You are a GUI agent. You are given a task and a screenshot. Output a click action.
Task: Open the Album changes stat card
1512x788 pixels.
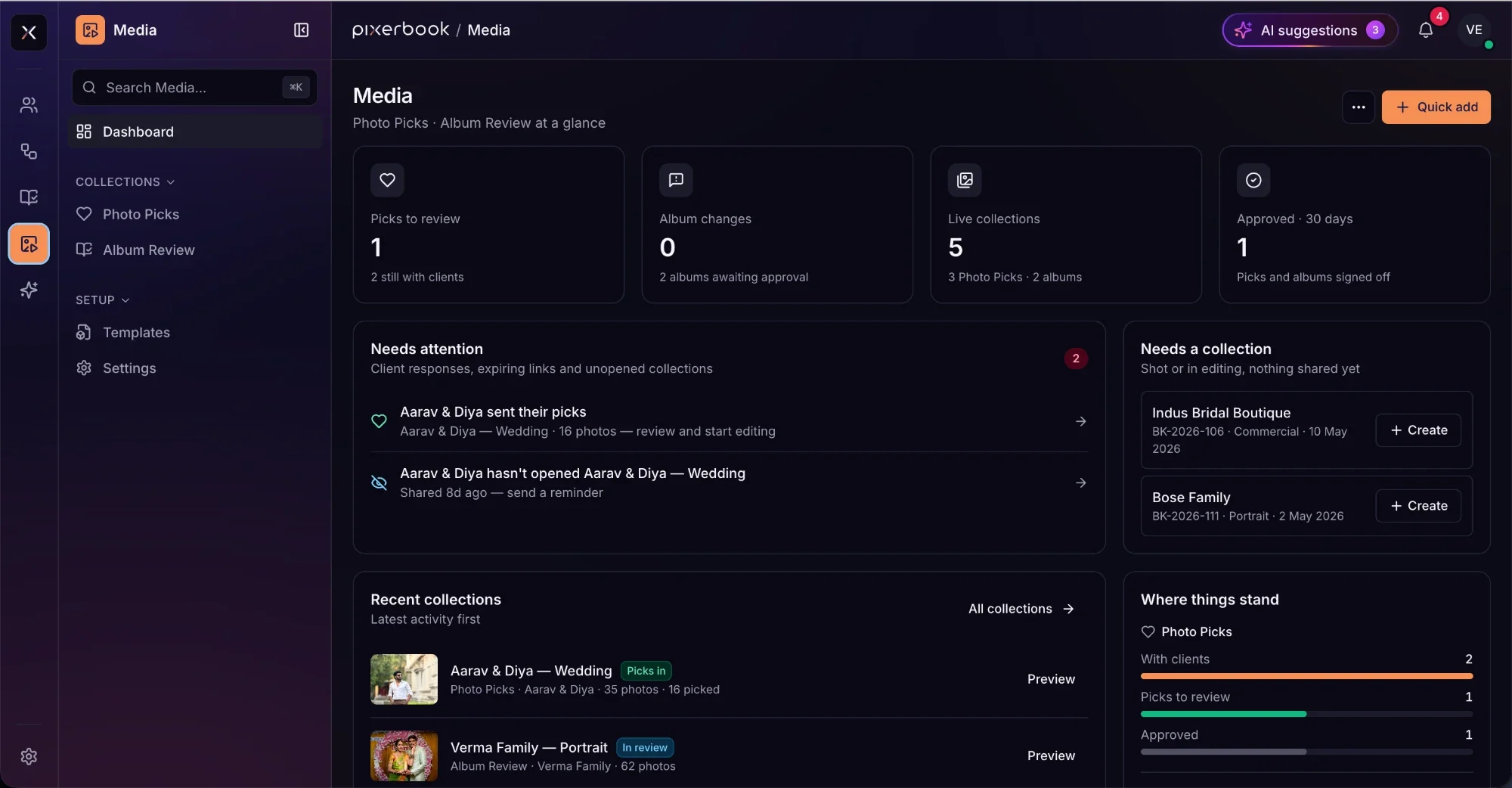point(777,225)
